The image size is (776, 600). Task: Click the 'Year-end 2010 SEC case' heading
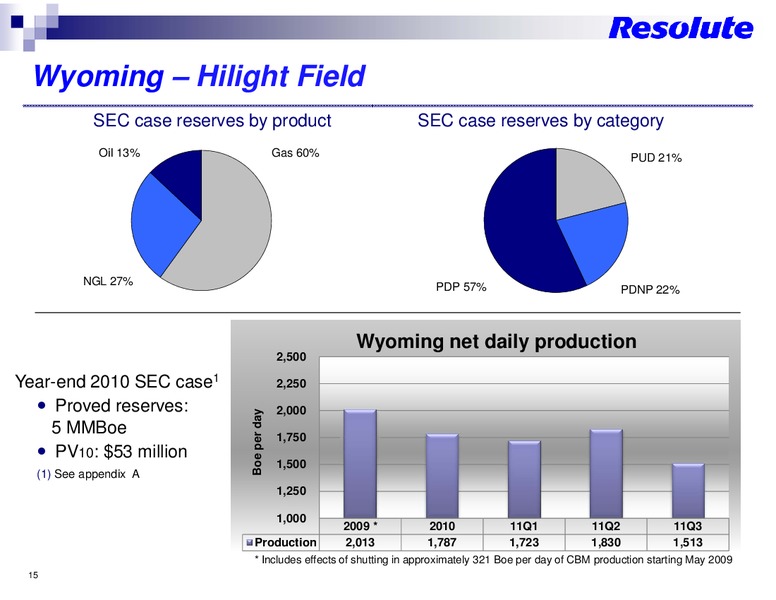coord(117,381)
